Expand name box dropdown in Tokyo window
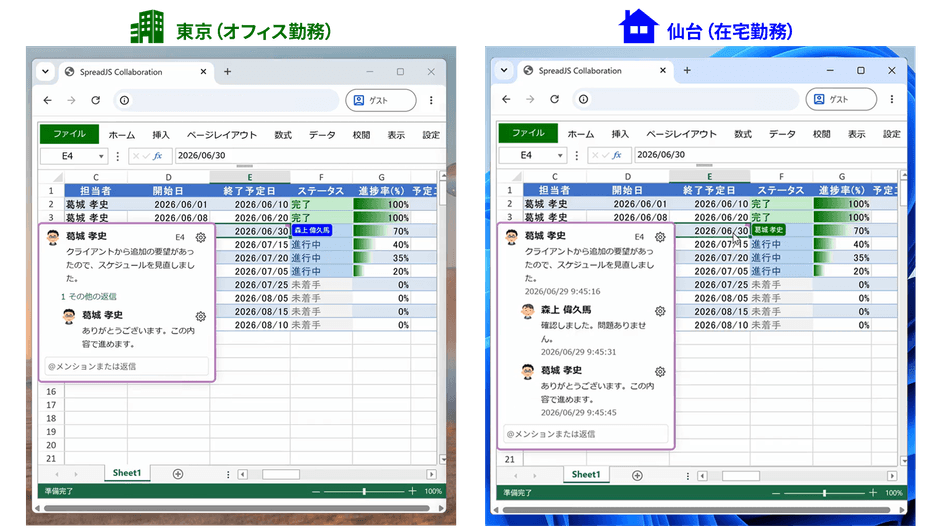940x529 pixels. click(x=101, y=156)
